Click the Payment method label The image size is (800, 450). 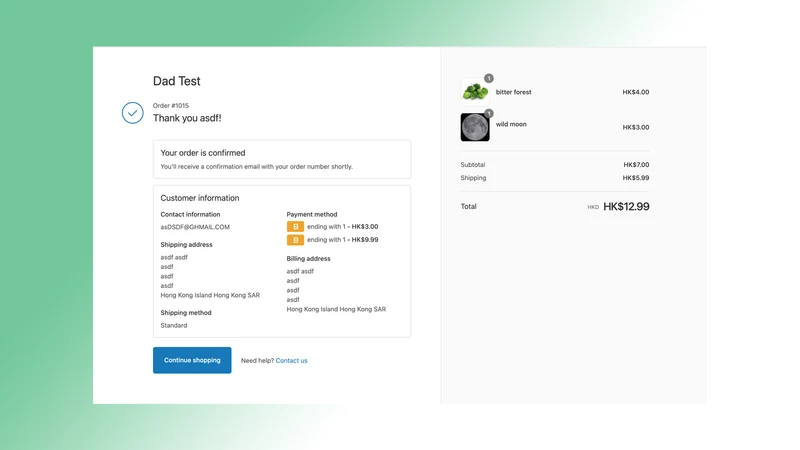point(312,214)
